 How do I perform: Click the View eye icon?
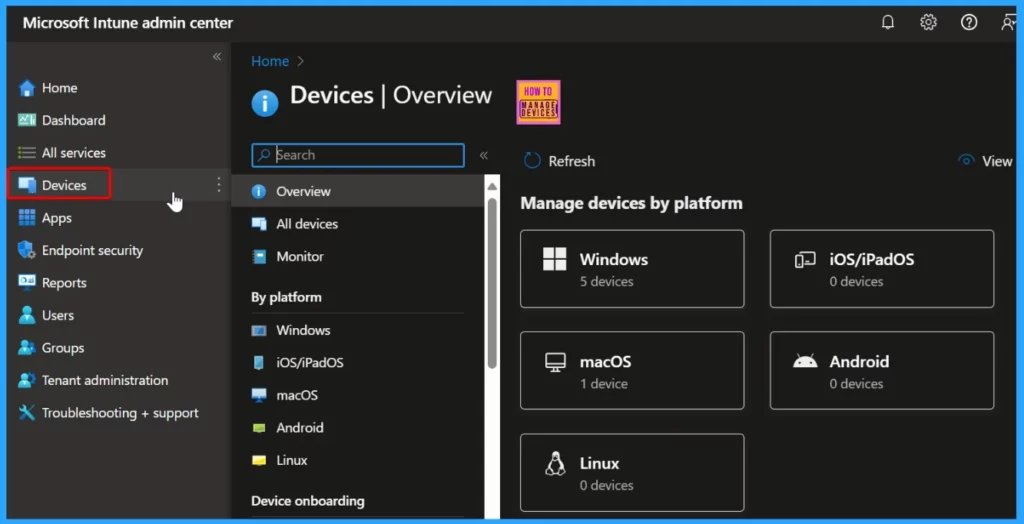(x=966, y=161)
